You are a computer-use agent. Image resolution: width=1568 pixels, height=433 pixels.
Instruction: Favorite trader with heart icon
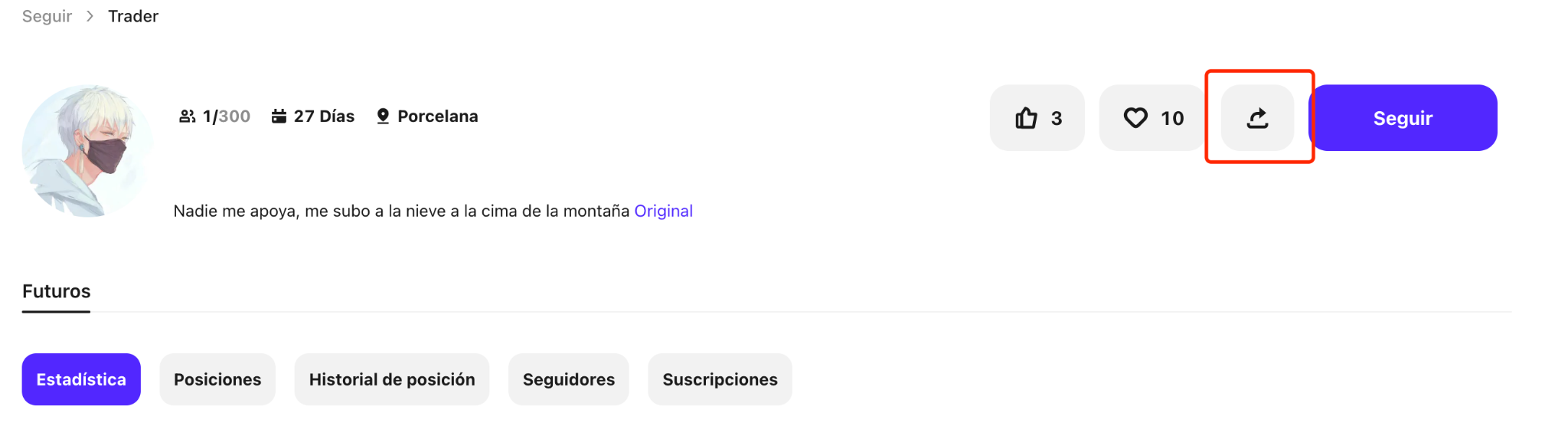[x=1153, y=118]
